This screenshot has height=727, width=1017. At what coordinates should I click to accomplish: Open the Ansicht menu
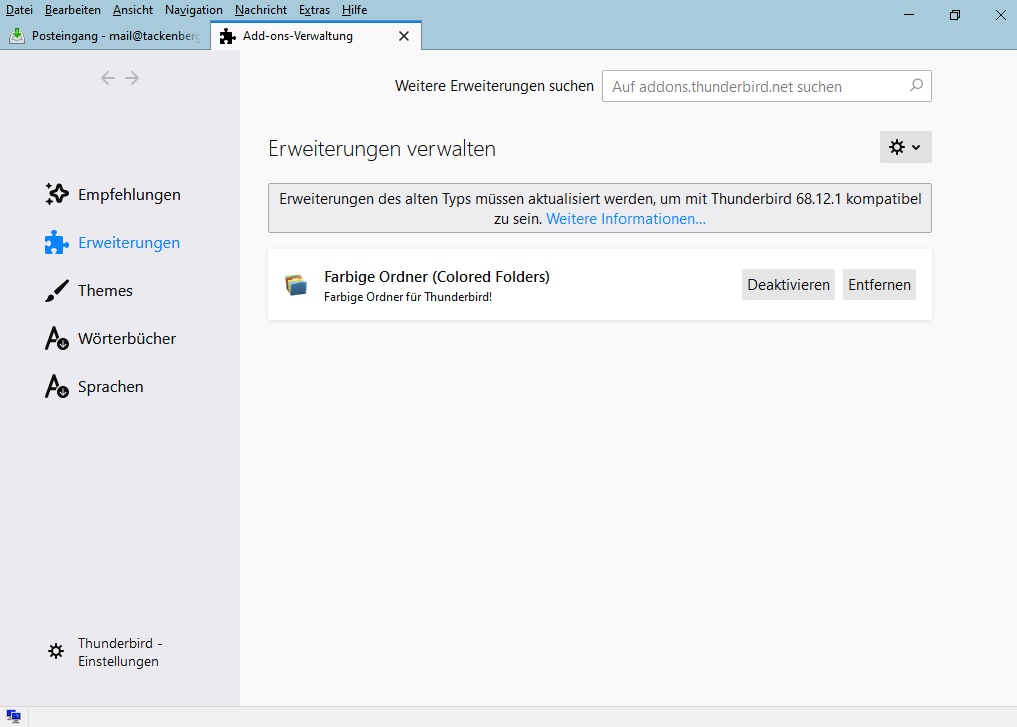(x=133, y=10)
